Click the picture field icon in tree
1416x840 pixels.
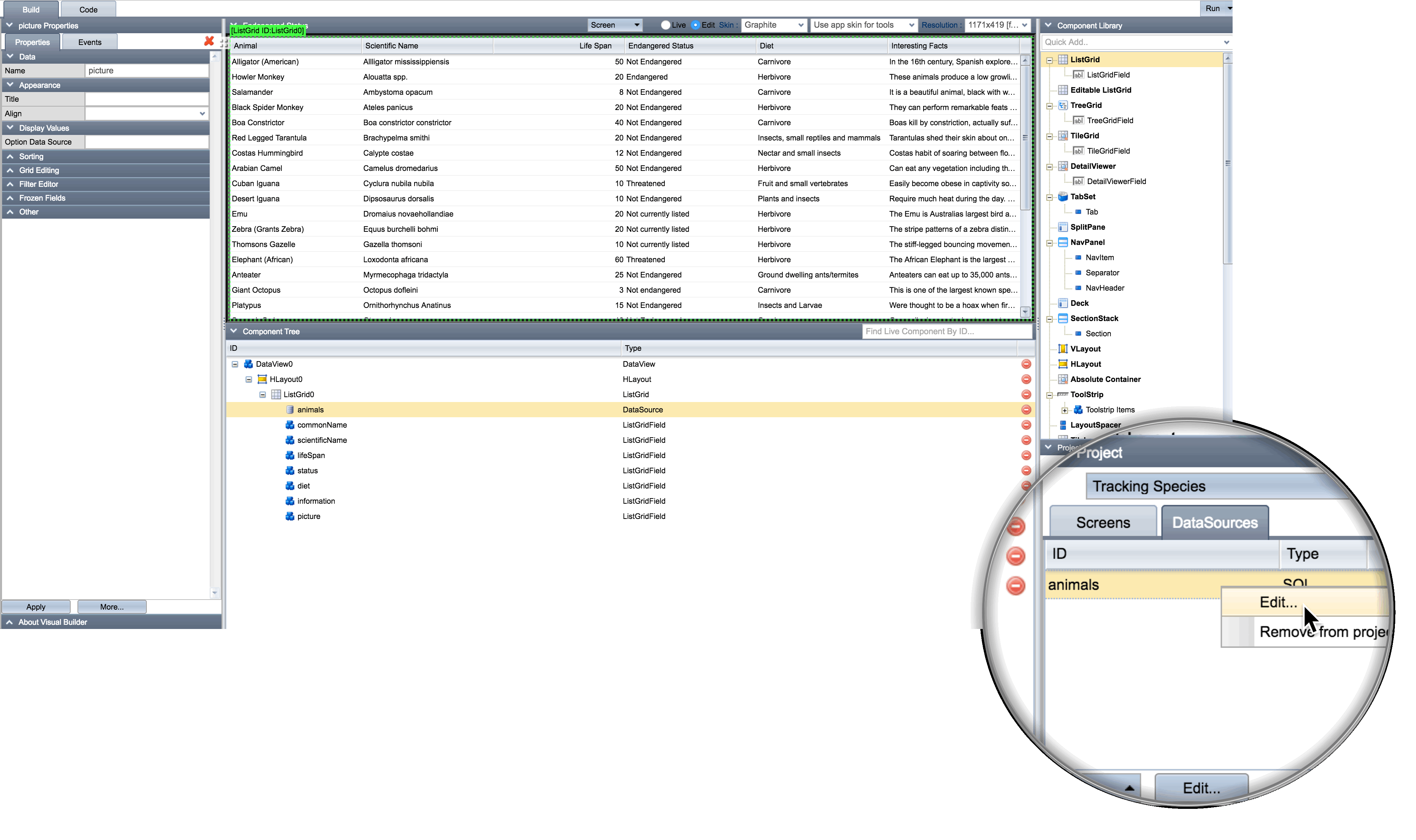pos(290,516)
